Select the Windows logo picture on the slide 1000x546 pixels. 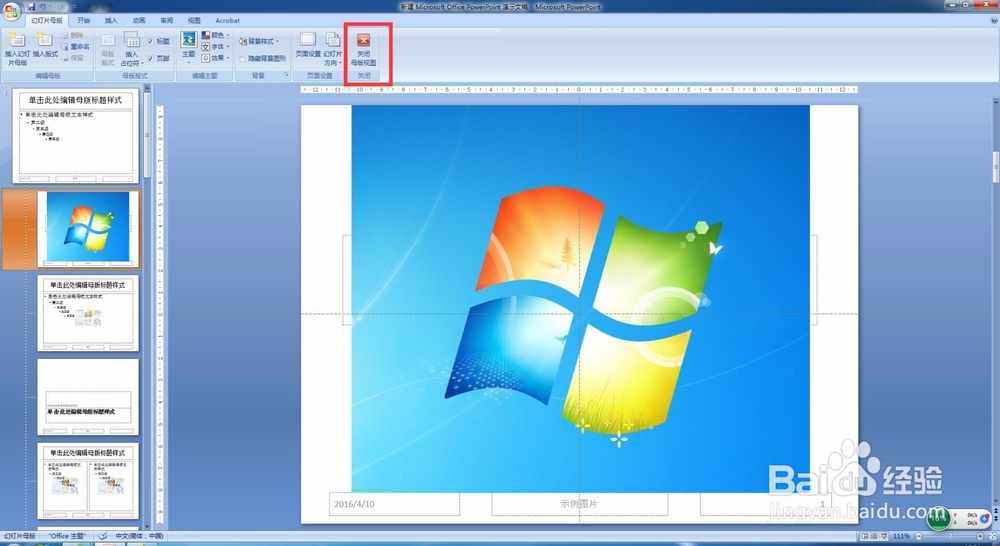click(580, 299)
